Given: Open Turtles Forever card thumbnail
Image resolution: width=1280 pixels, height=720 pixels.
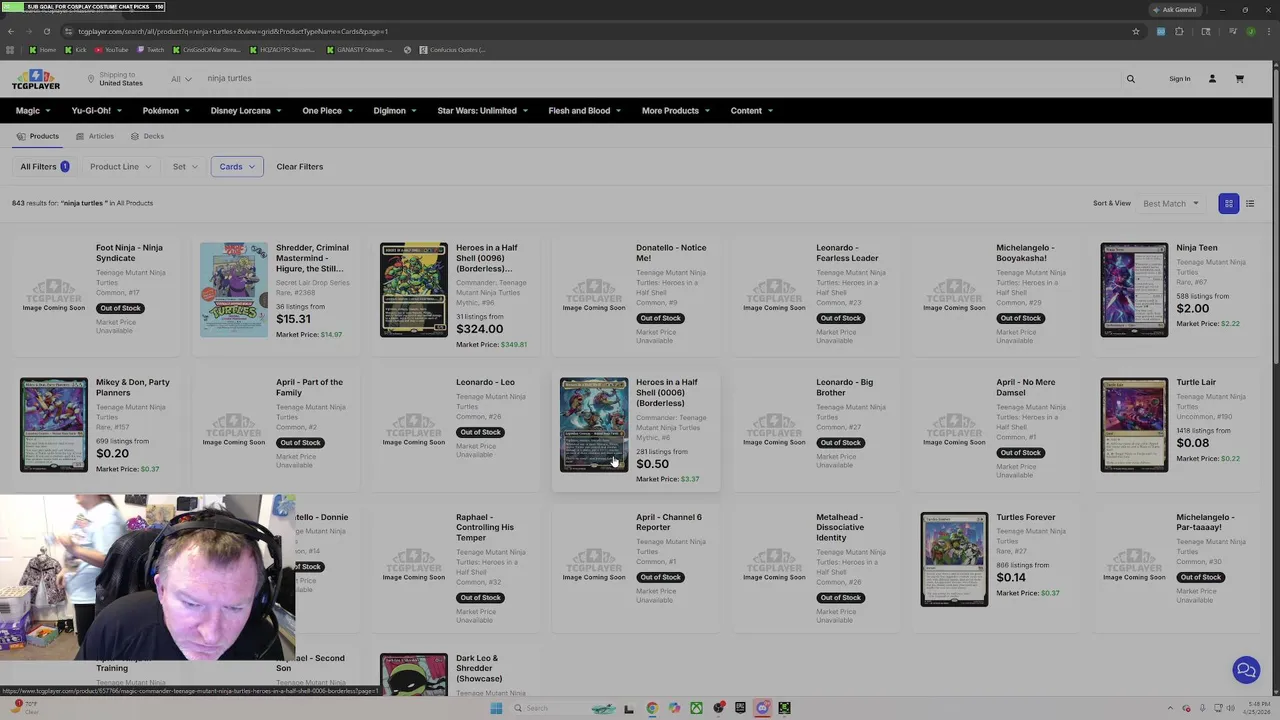Looking at the screenshot, I should tap(954, 560).
